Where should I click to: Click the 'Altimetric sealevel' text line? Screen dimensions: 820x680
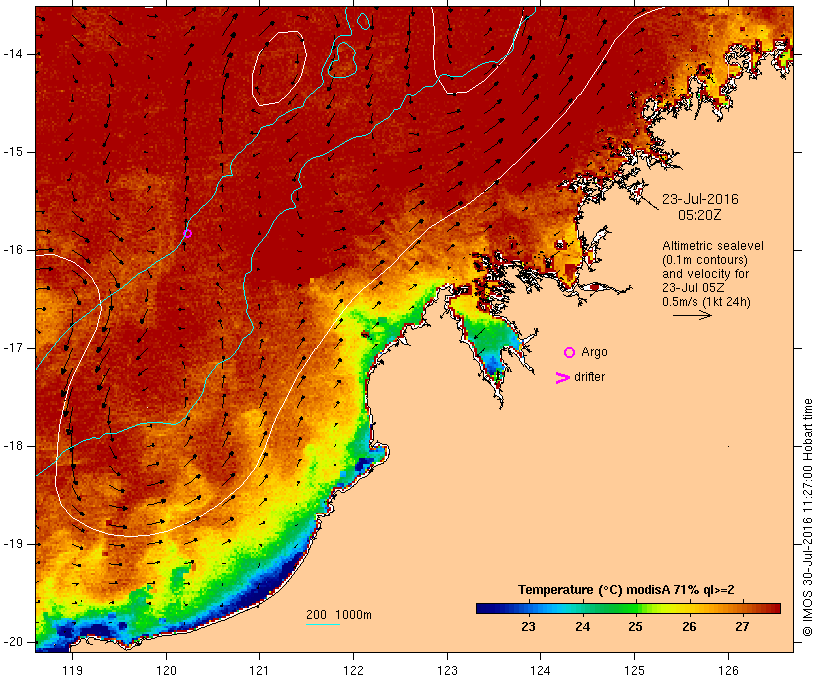(x=713, y=246)
